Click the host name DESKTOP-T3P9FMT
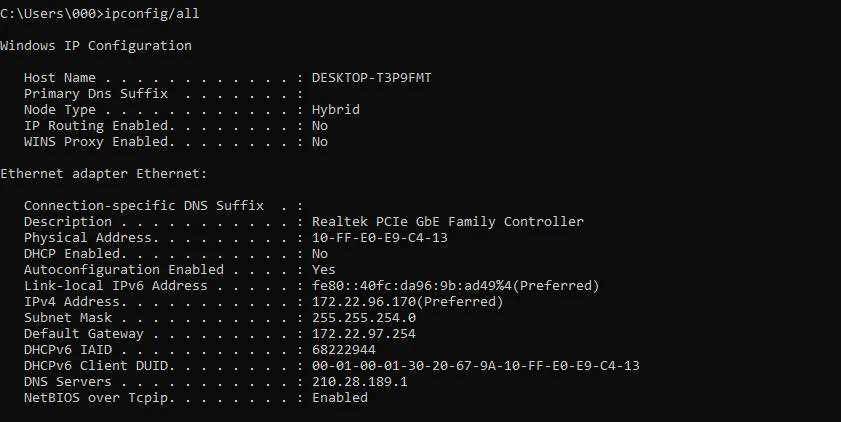The image size is (841, 422). (x=375, y=78)
